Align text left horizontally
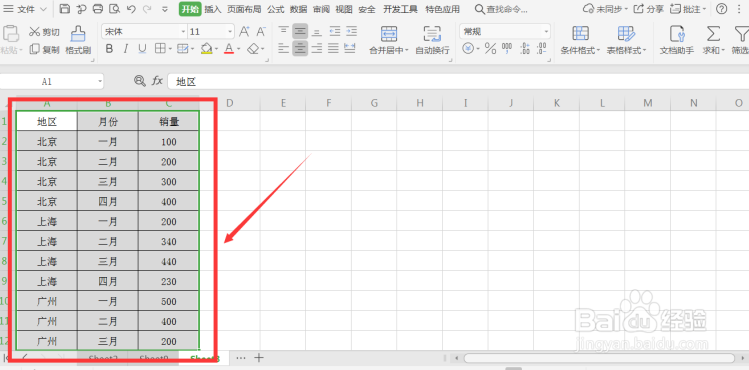The height and width of the screenshot is (370, 749). pyautogui.click(x=284, y=48)
